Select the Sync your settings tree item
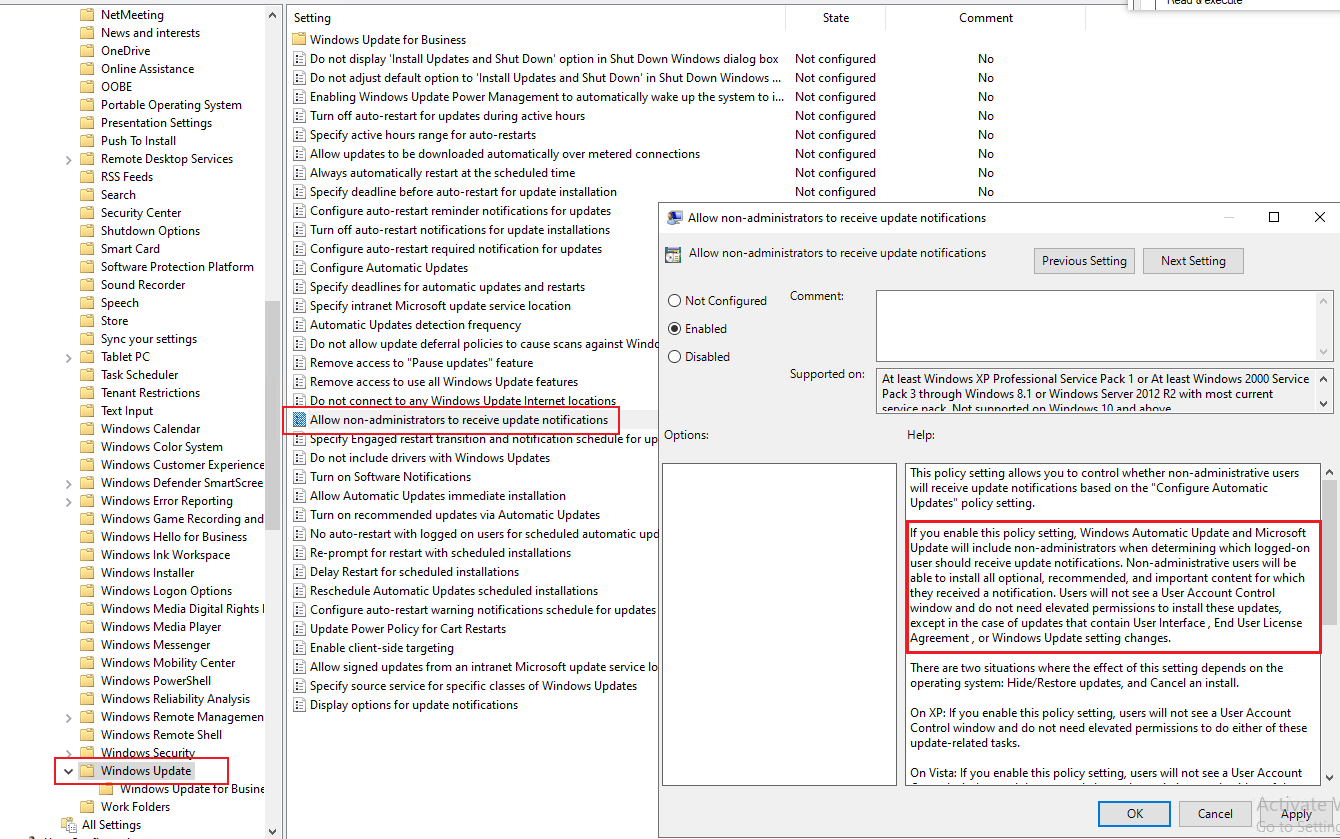This screenshot has width=1340, height=839. click(x=149, y=339)
